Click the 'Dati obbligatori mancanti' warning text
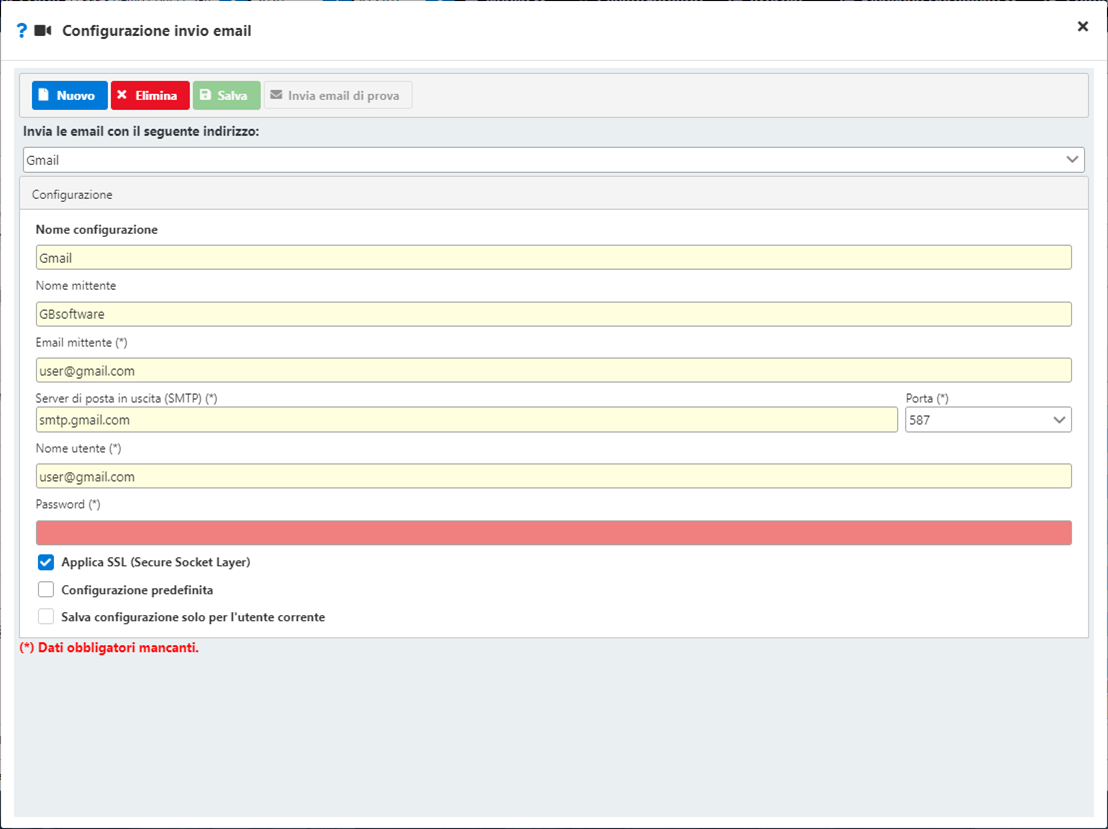The width and height of the screenshot is (1108, 829). click(x=109, y=647)
